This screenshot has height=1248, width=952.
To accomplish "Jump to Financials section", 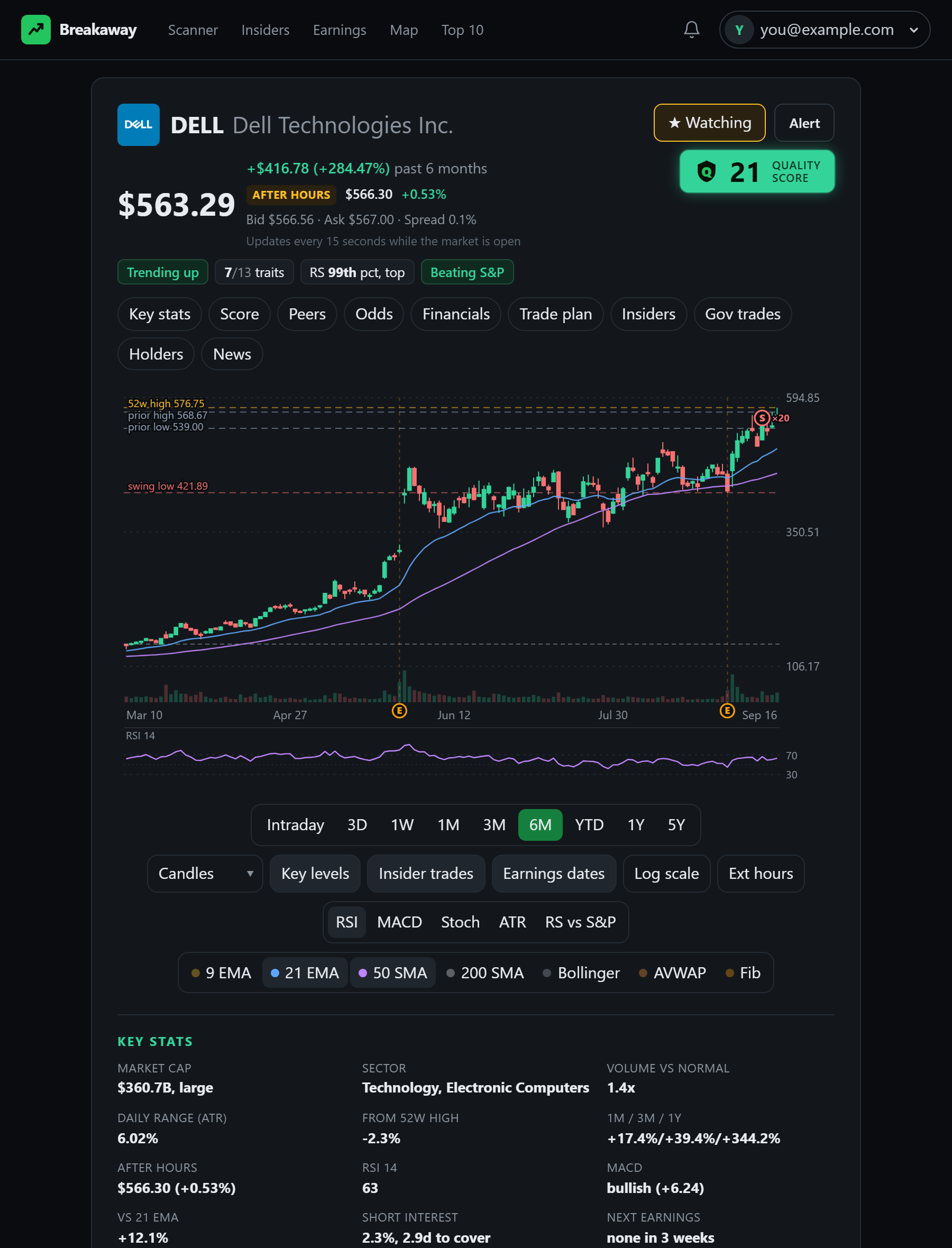I will [x=456, y=314].
